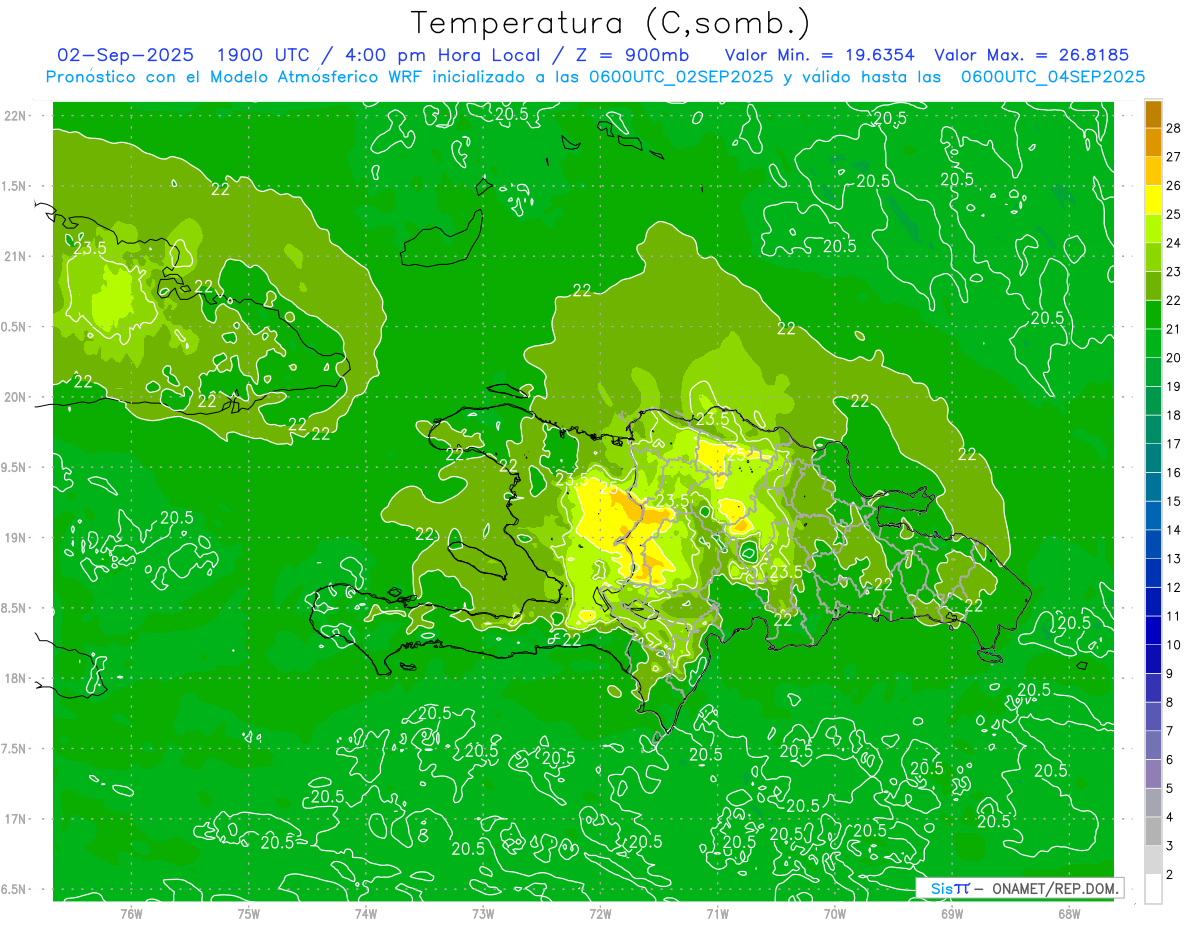Click the "73W" longitude label
This screenshot has height=927, width=1200.
[x=483, y=913]
